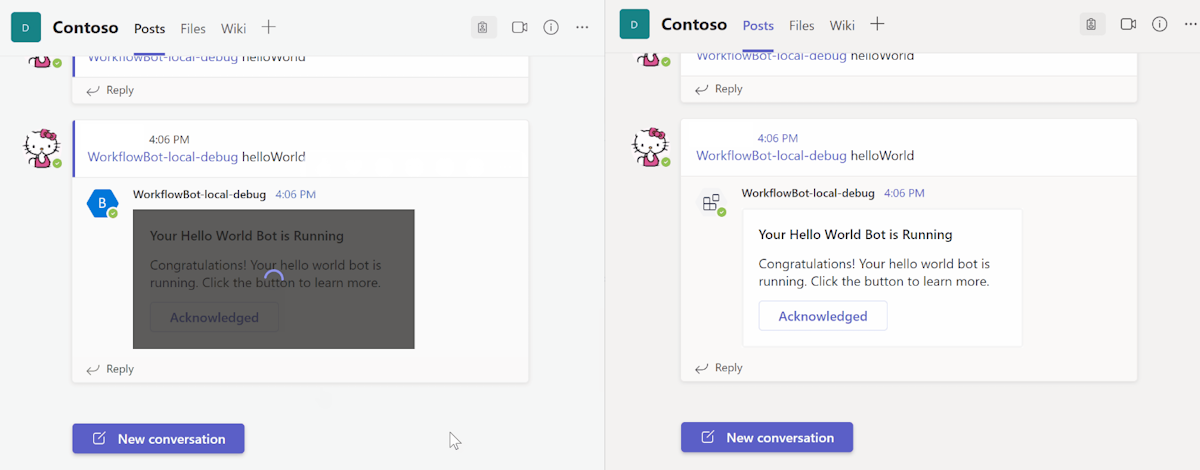Click the 4:06 PM timestamp above left helloWorld message
Image resolution: width=1200 pixels, height=470 pixels.
pyautogui.click(x=169, y=140)
